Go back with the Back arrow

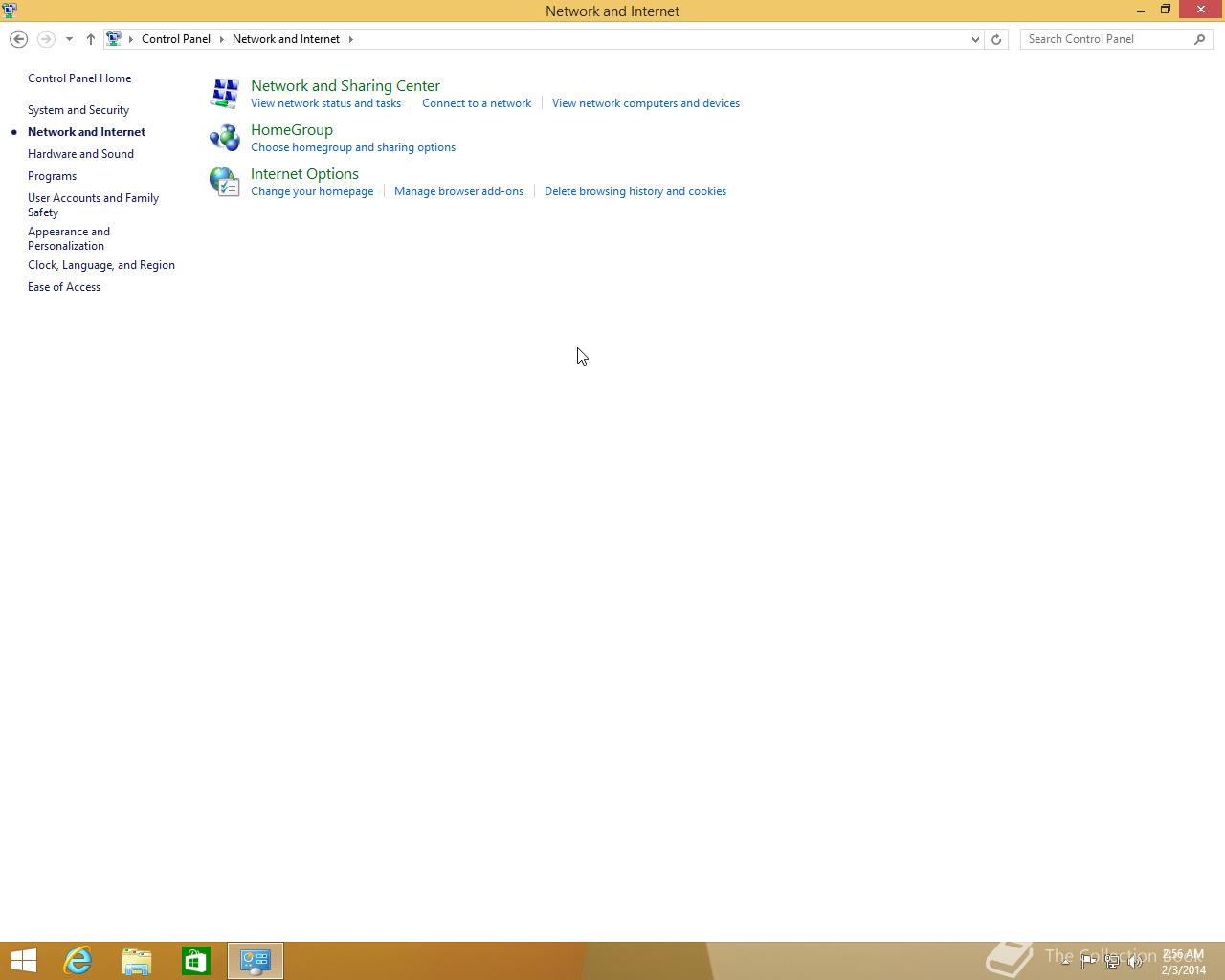coord(18,39)
